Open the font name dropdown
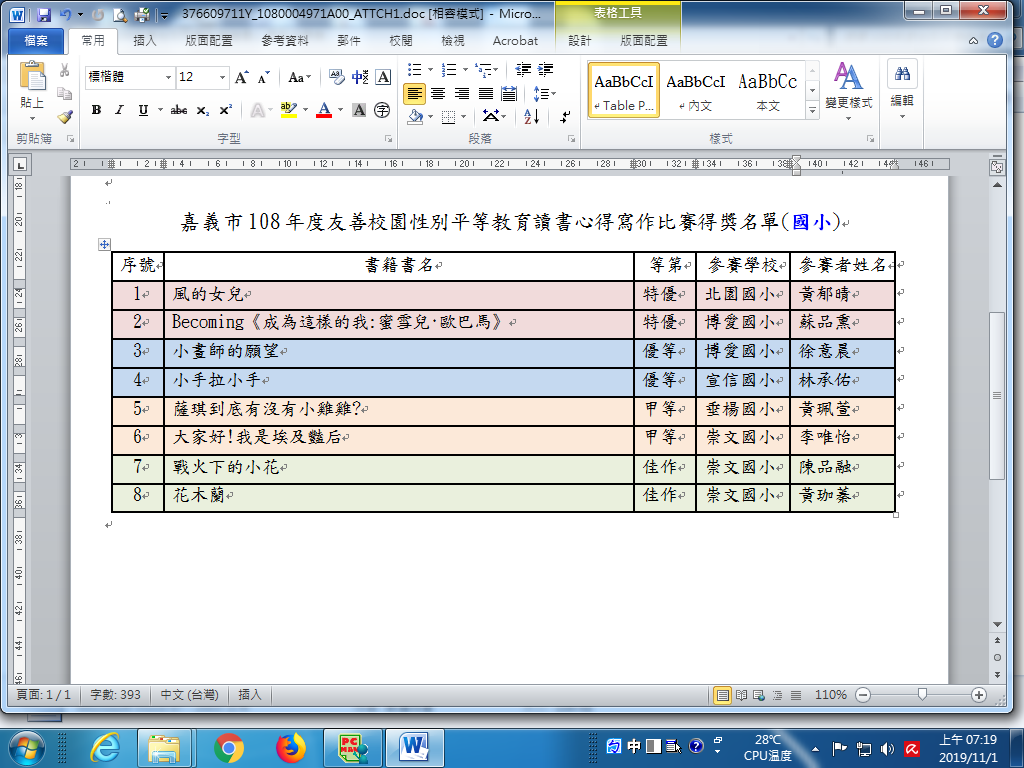Viewport: 1024px width, 768px height. tap(168, 77)
